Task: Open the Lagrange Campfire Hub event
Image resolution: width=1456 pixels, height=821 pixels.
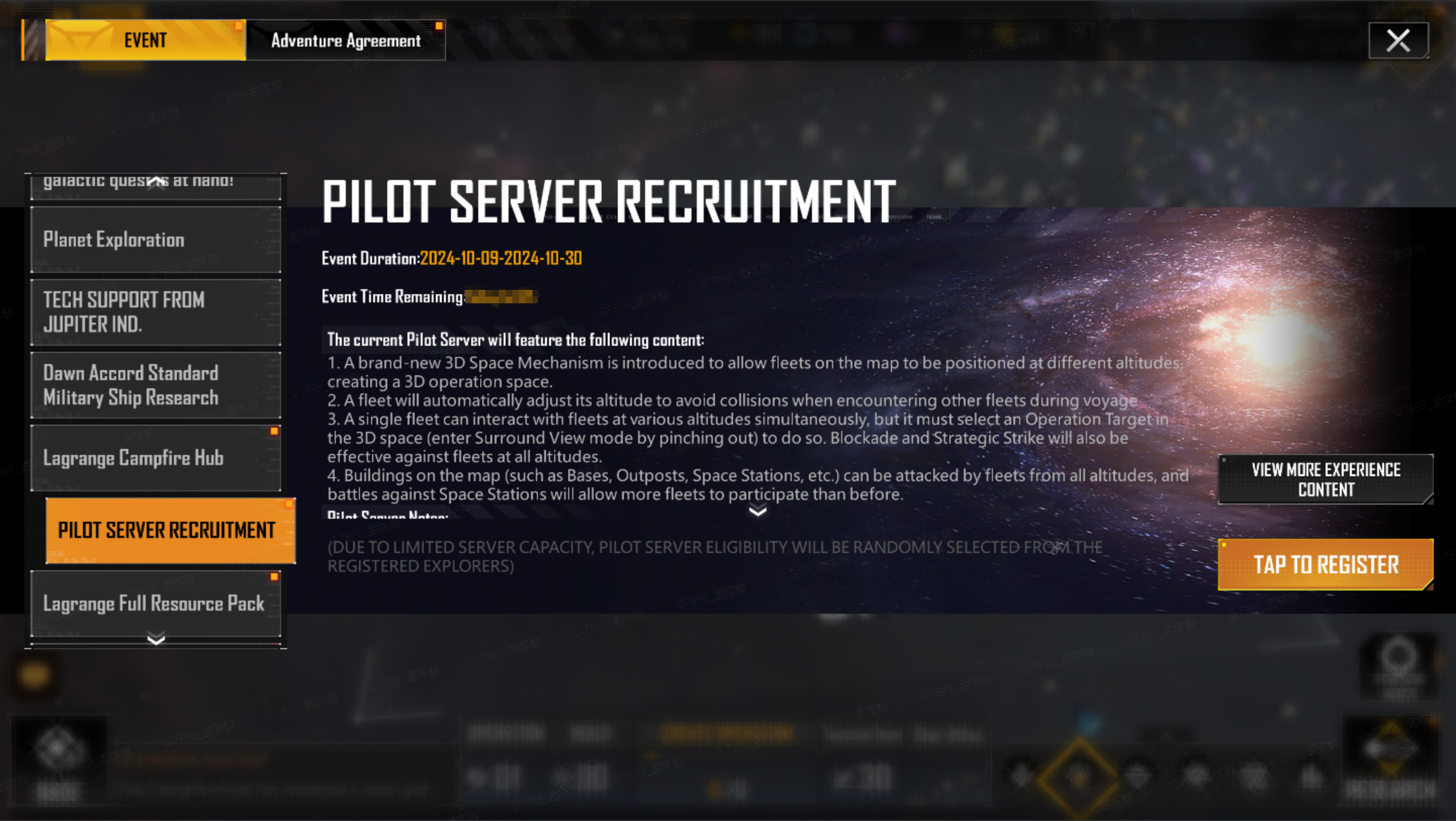Action: pyautogui.click(x=156, y=458)
